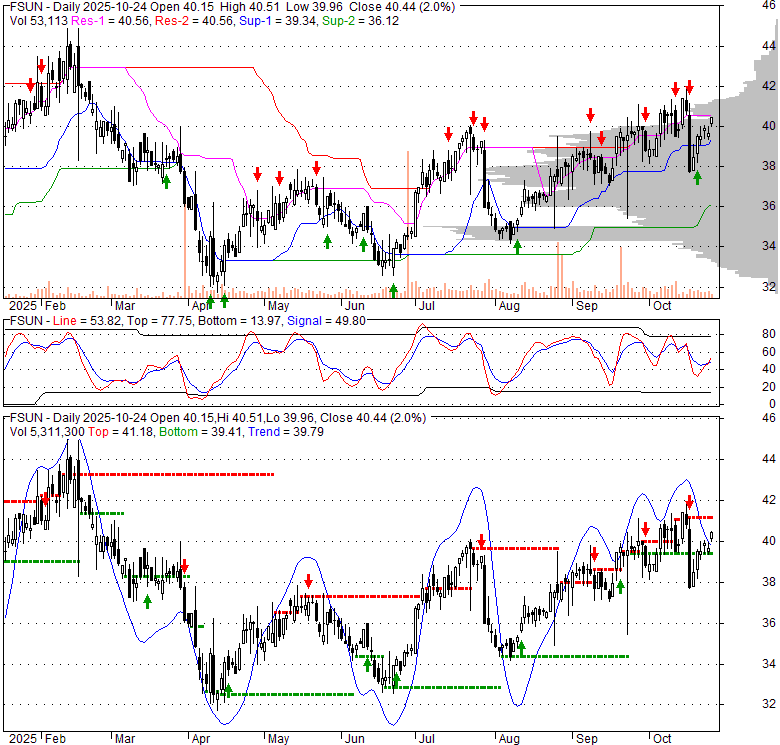Click the 'Aug' label on the top chart axis
780x745 pixels.
(x=509, y=305)
